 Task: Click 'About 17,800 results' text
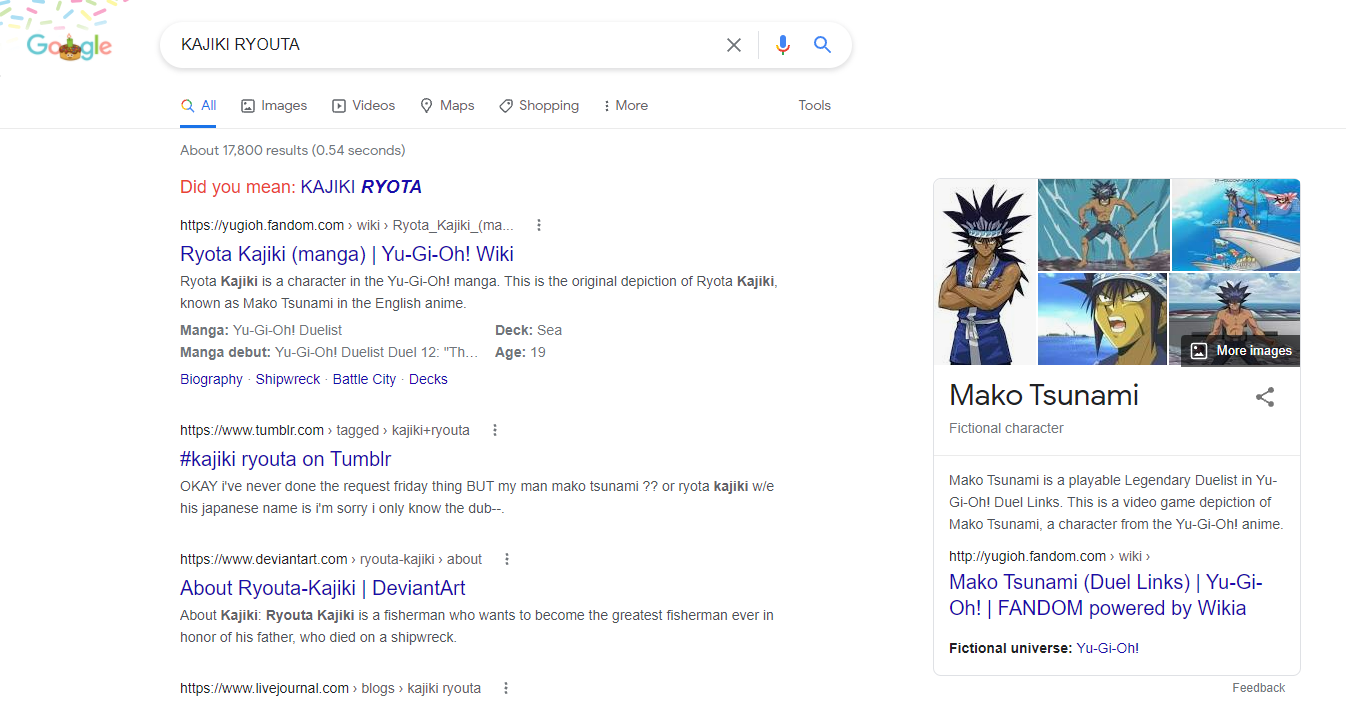tap(292, 151)
